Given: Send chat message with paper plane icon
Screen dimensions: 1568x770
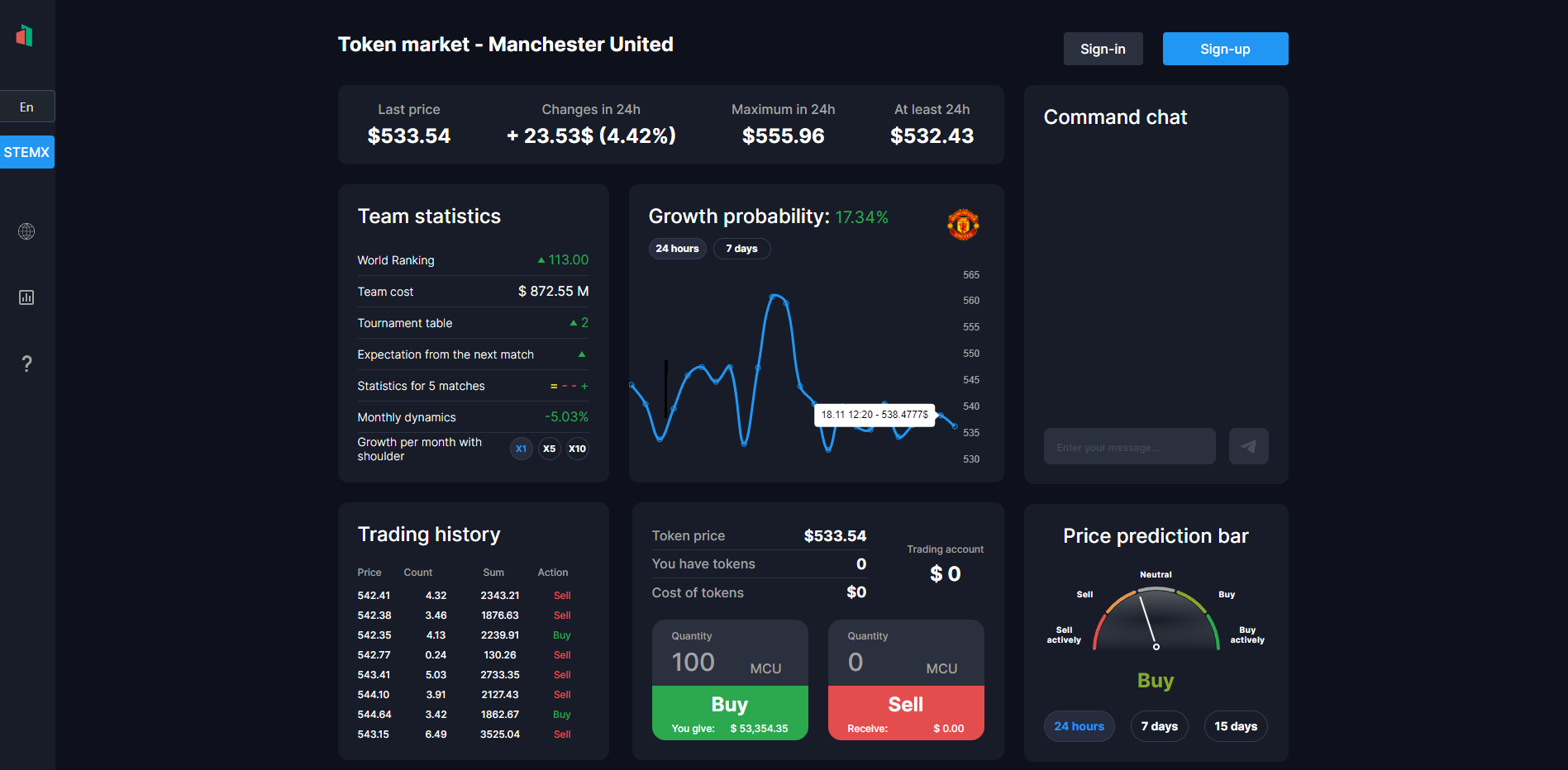Looking at the screenshot, I should click(x=1248, y=446).
